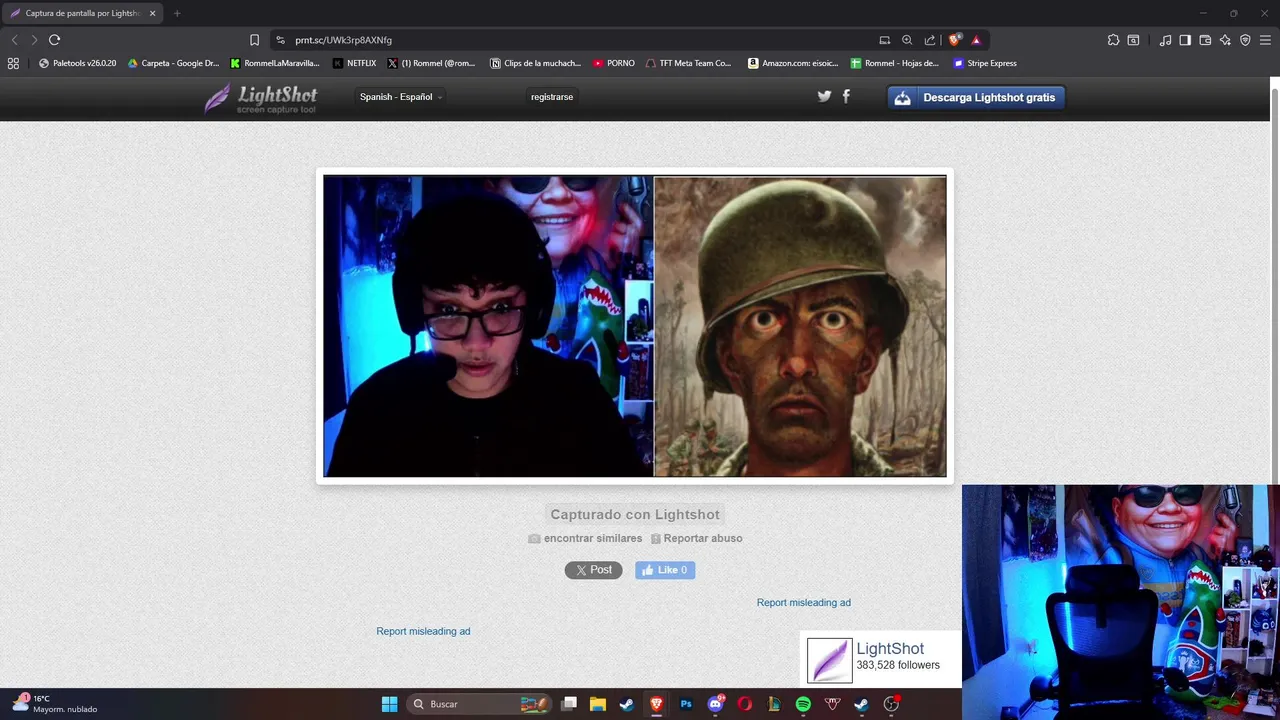Open the Windows Start menu
The width and height of the screenshot is (1280, 720).
[389, 704]
